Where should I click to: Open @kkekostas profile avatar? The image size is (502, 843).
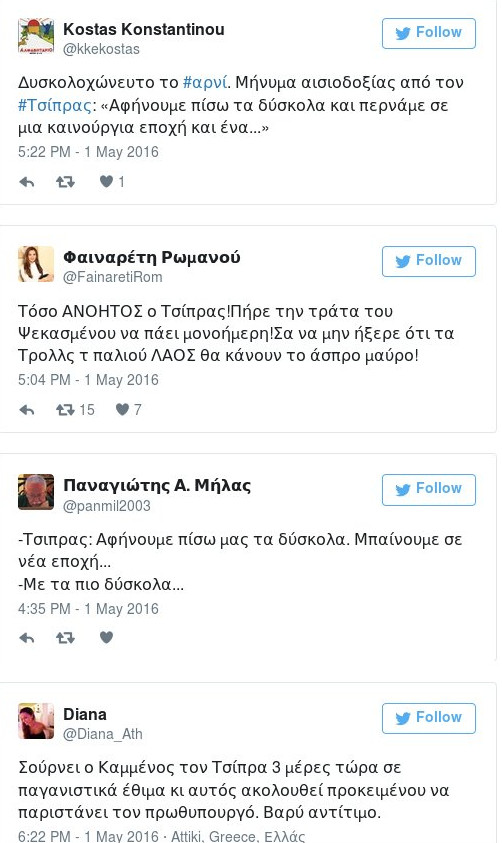(36, 35)
